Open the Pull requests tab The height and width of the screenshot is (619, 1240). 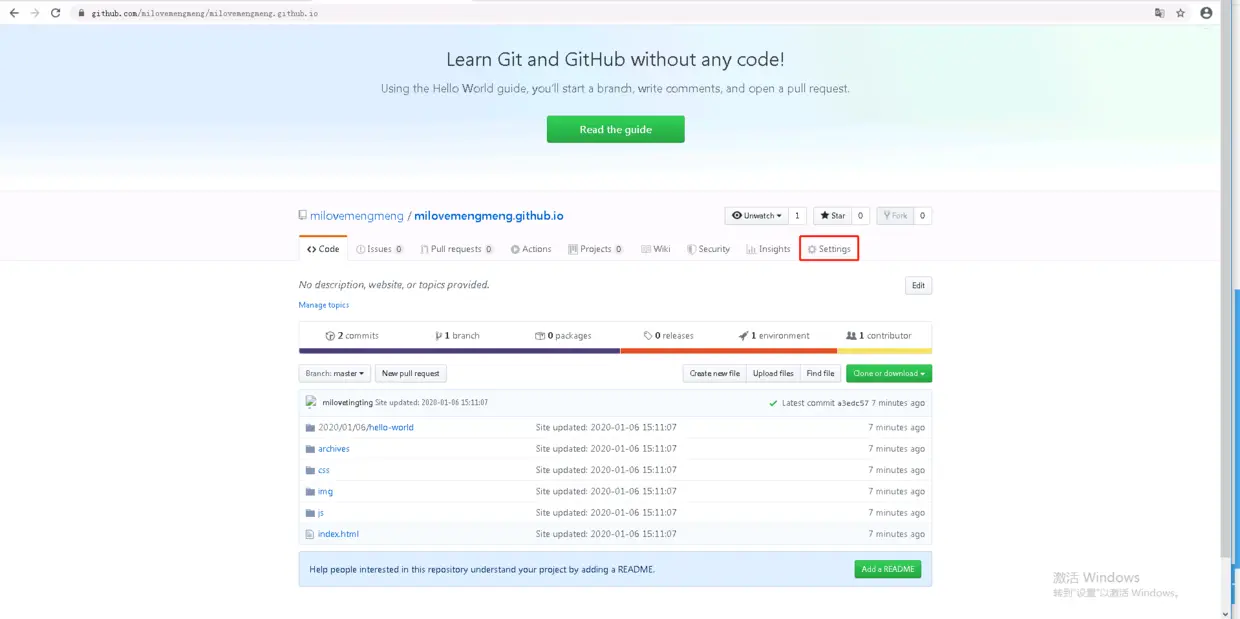[x=457, y=249]
